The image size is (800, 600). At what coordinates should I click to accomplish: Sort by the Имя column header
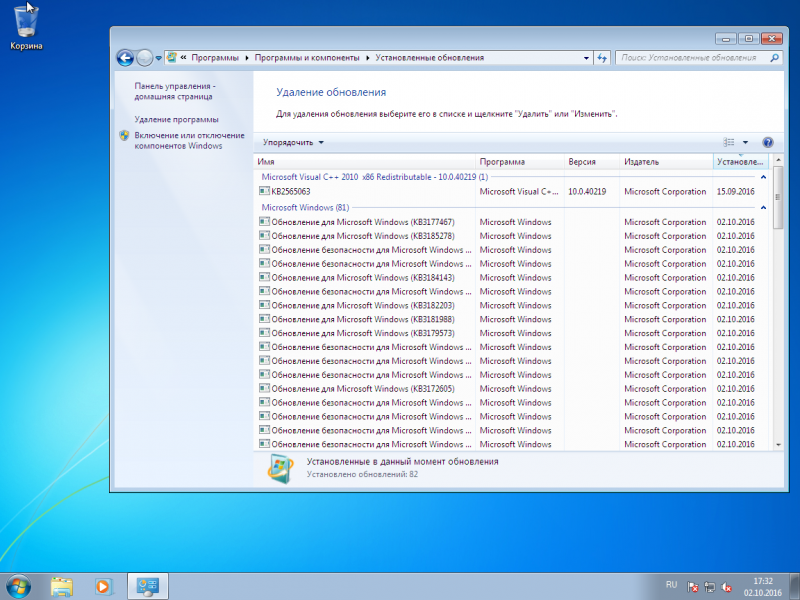(364, 162)
